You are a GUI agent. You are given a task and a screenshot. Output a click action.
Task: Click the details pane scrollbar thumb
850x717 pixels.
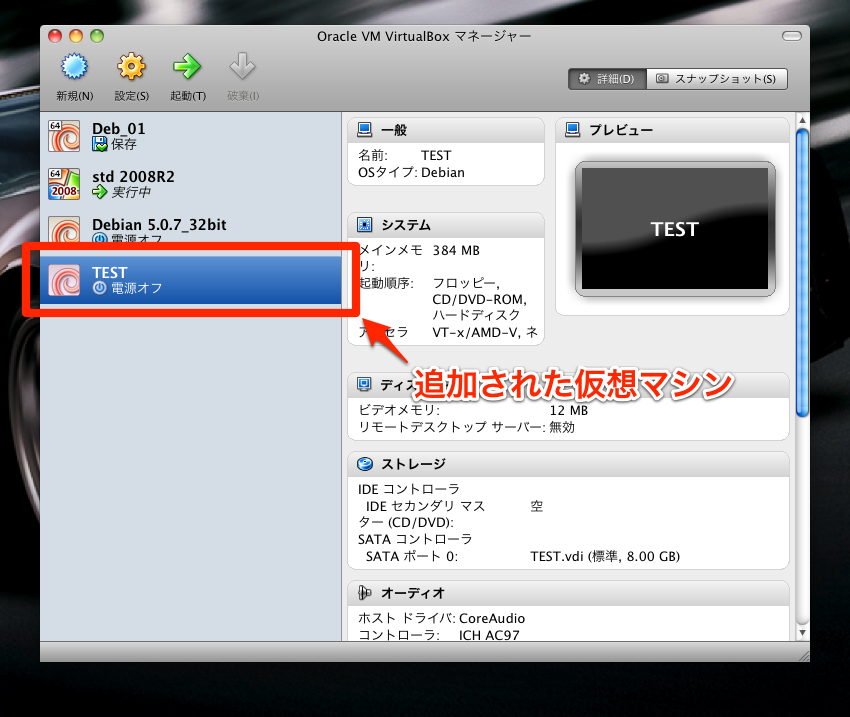802,273
